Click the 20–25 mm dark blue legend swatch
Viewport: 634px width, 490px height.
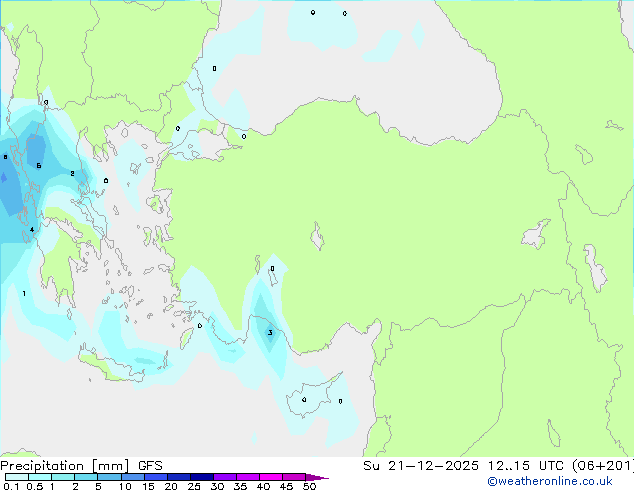click(179, 477)
